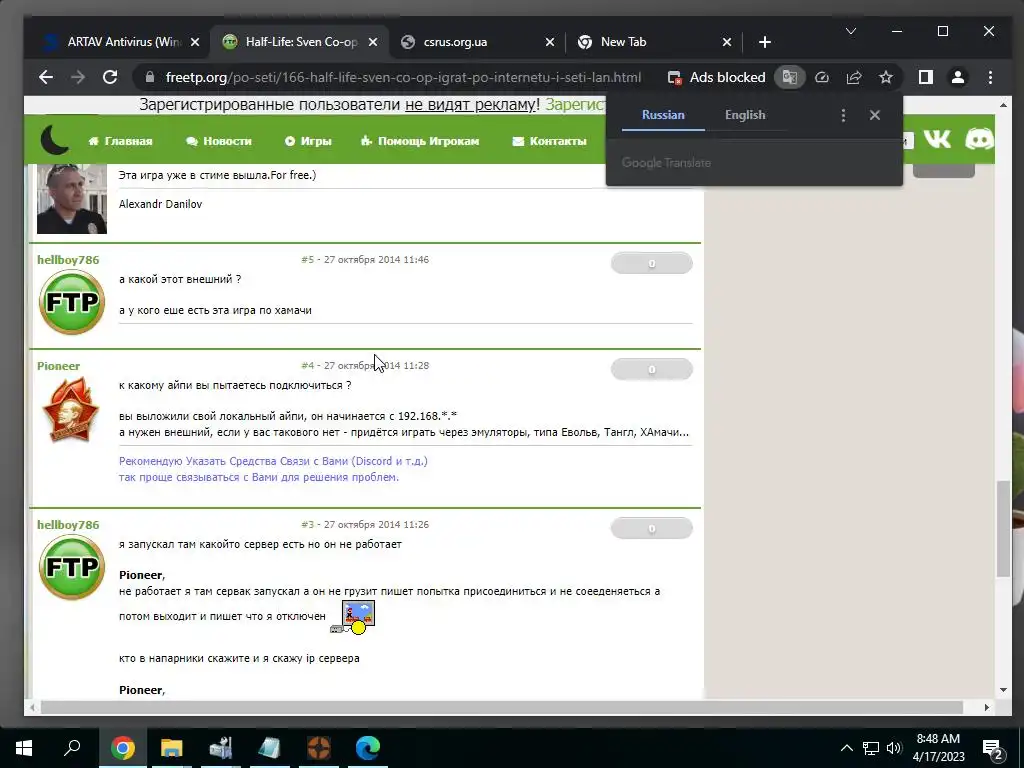Open Windows taskbar search

[72, 748]
